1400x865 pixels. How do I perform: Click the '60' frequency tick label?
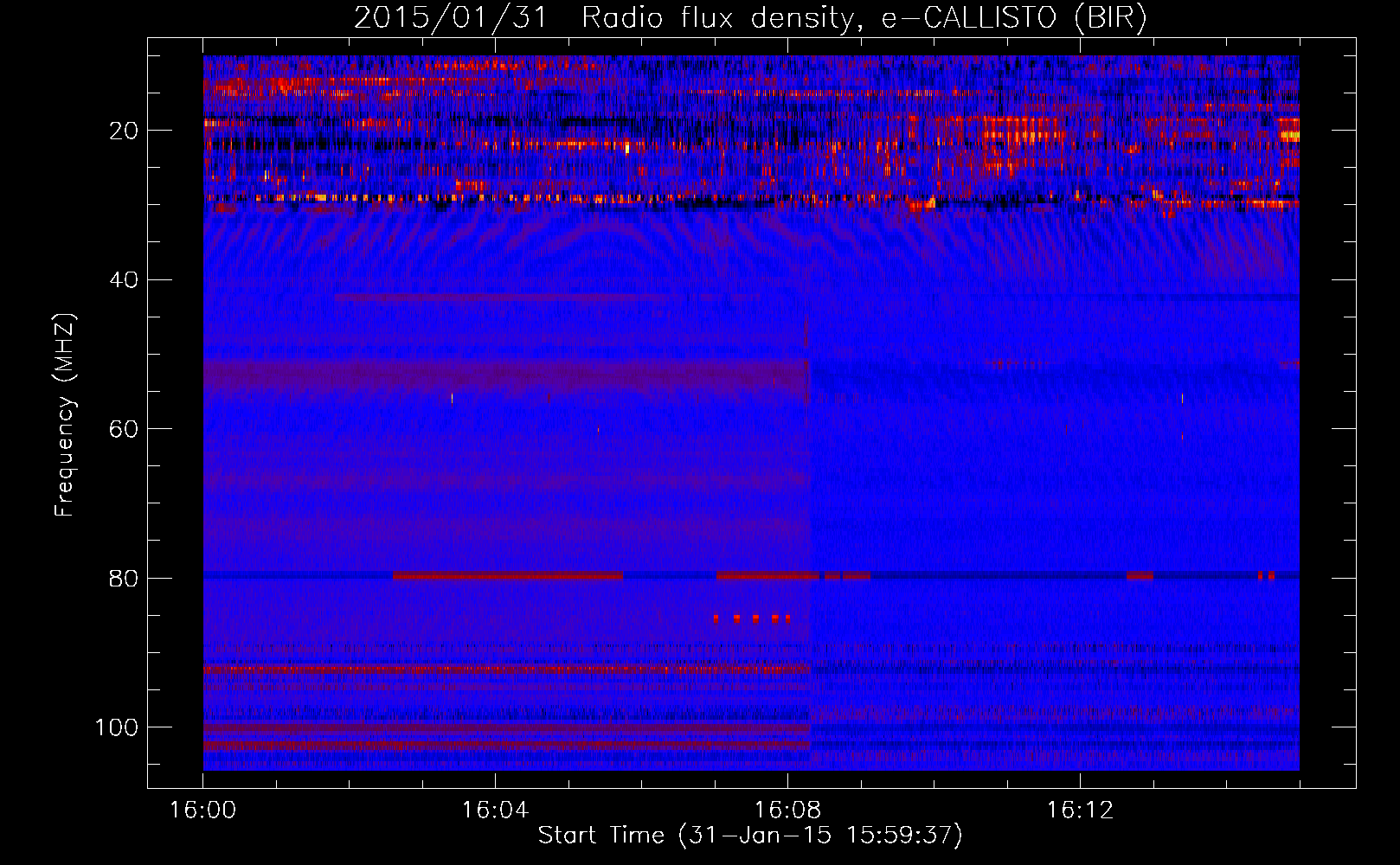point(124,430)
